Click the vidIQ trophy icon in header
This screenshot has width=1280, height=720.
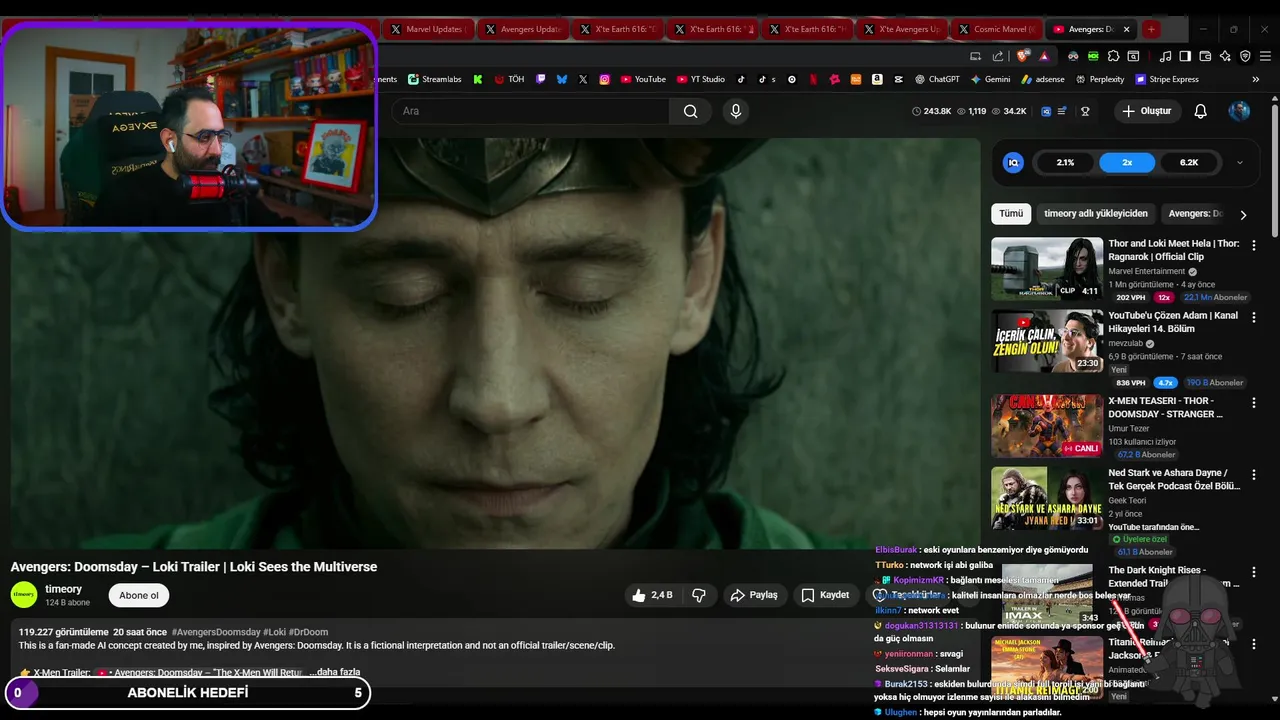point(1085,111)
